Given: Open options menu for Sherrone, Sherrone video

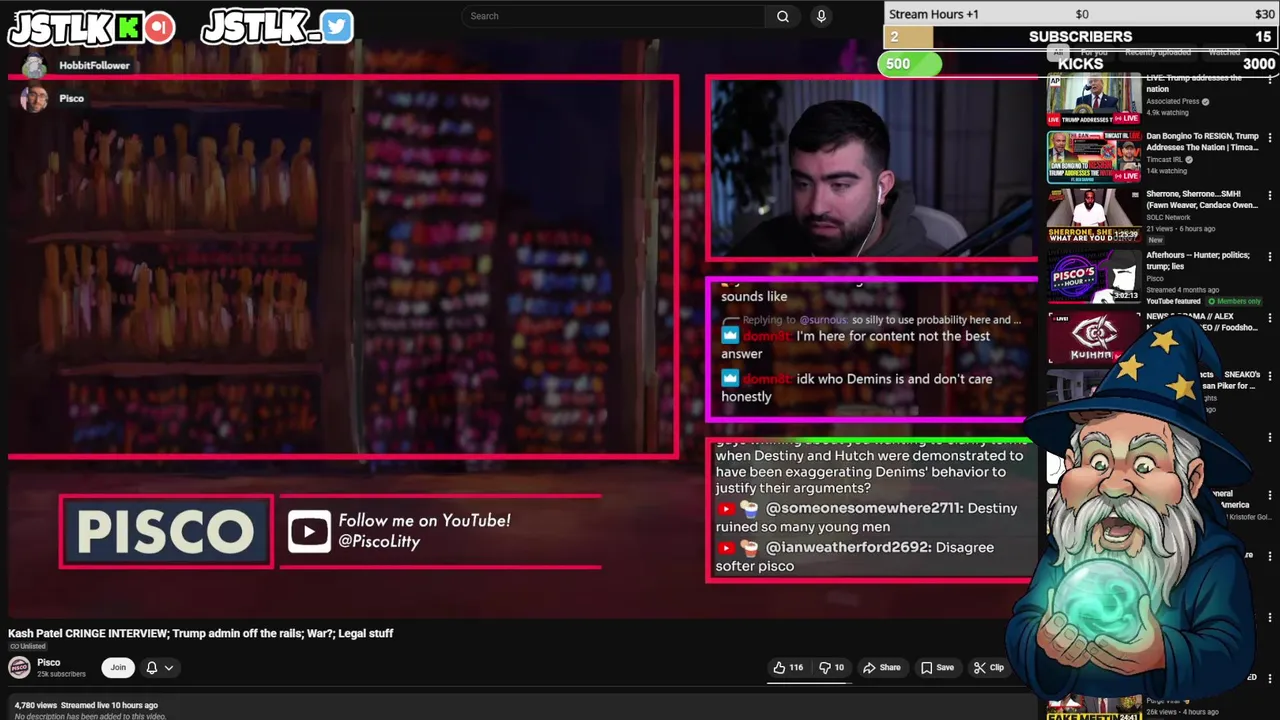Looking at the screenshot, I should [1270, 196].
